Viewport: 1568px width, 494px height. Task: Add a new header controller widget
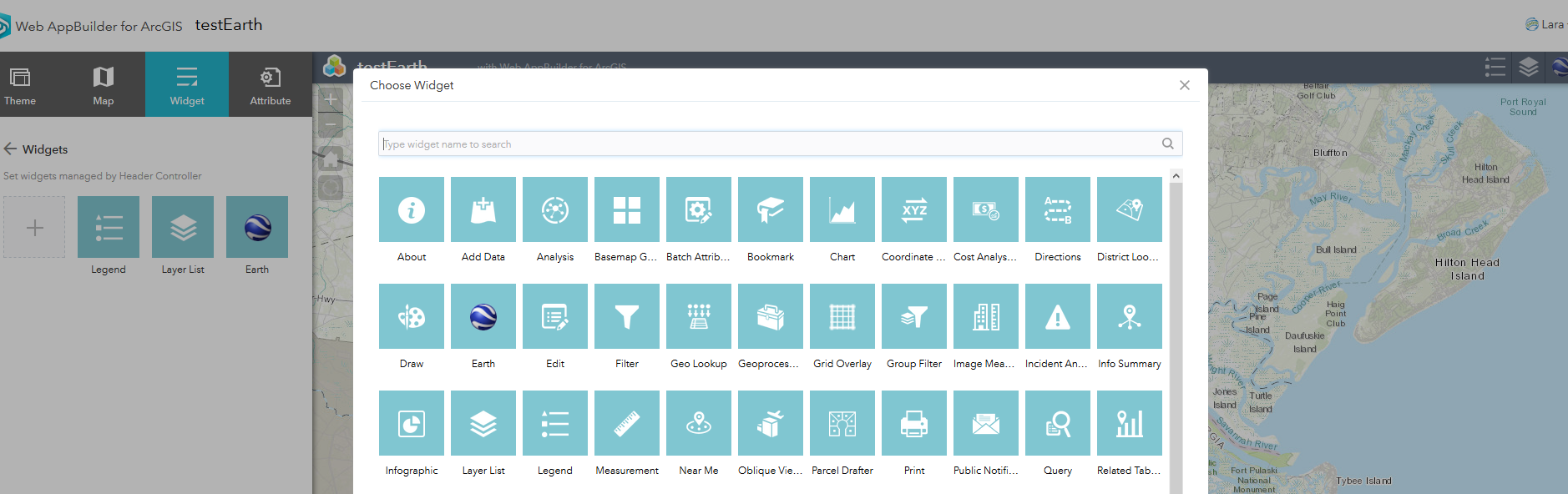[34, 227]
